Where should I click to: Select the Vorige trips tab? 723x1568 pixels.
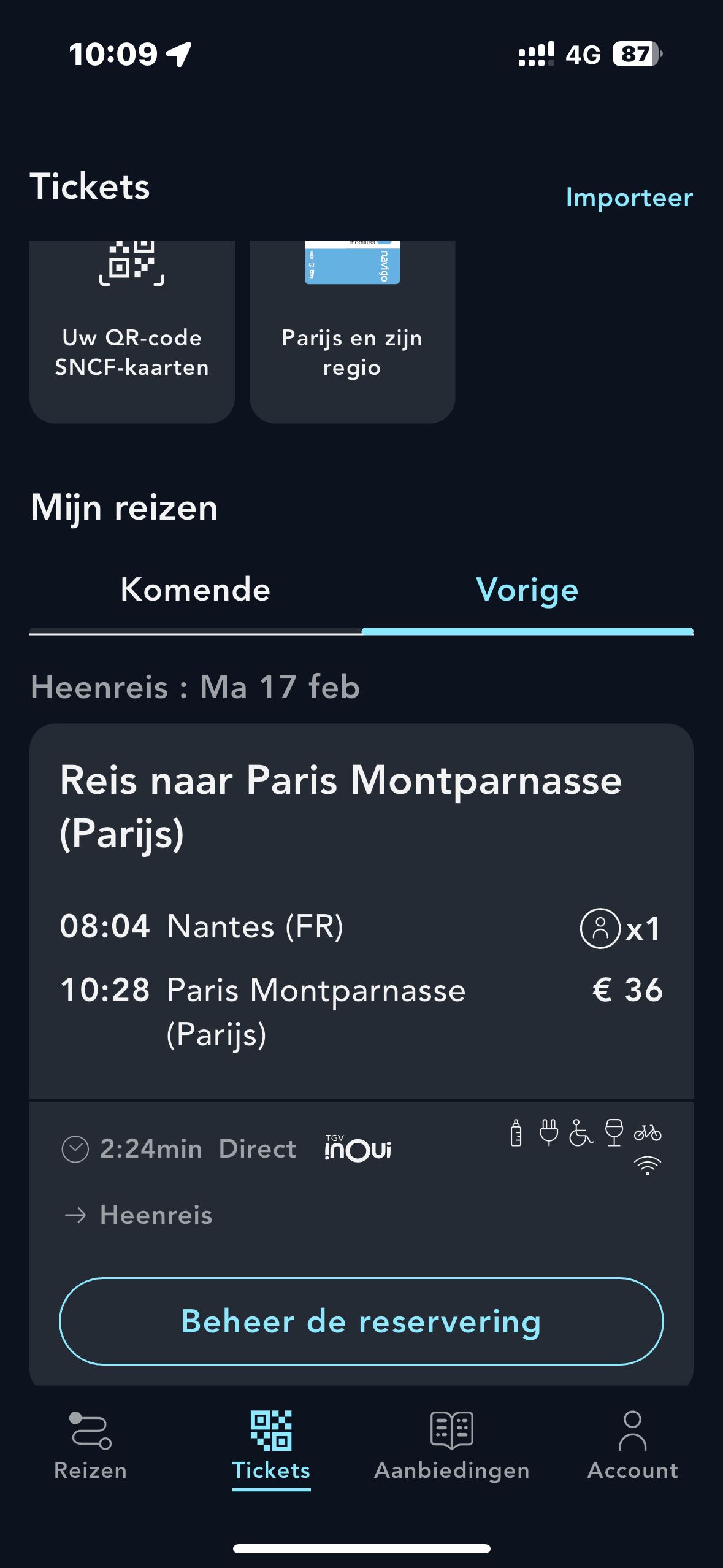coord(527,590)
